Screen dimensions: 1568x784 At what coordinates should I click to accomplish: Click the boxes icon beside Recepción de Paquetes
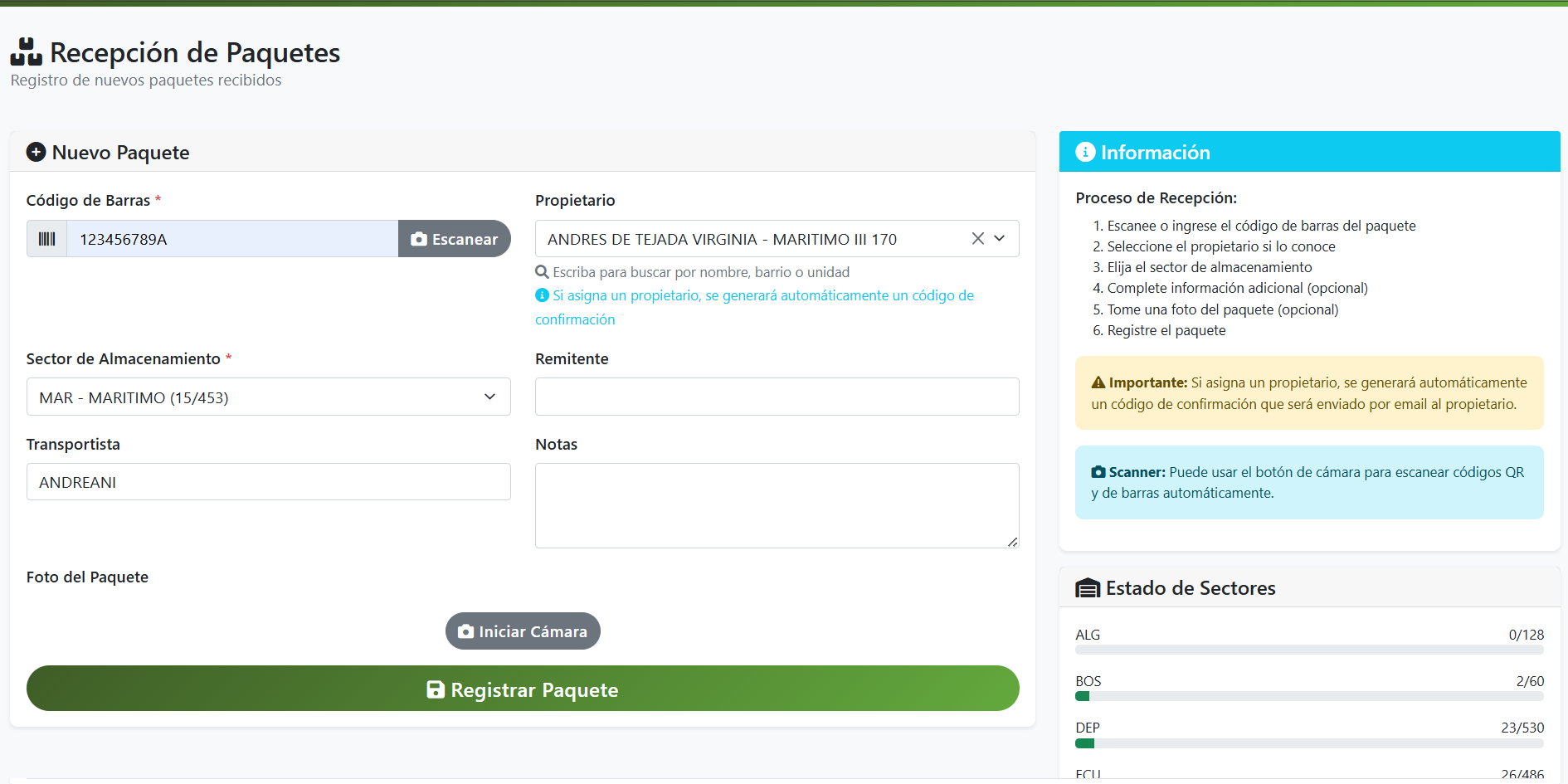click(x=27, y=51)
